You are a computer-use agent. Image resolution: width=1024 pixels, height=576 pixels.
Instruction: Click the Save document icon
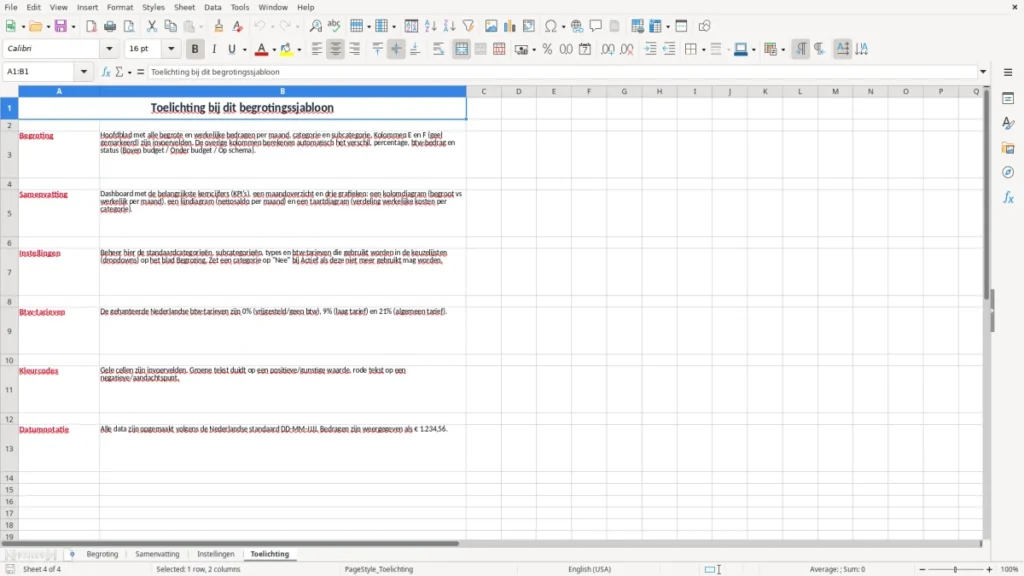(x=61, y=26)
